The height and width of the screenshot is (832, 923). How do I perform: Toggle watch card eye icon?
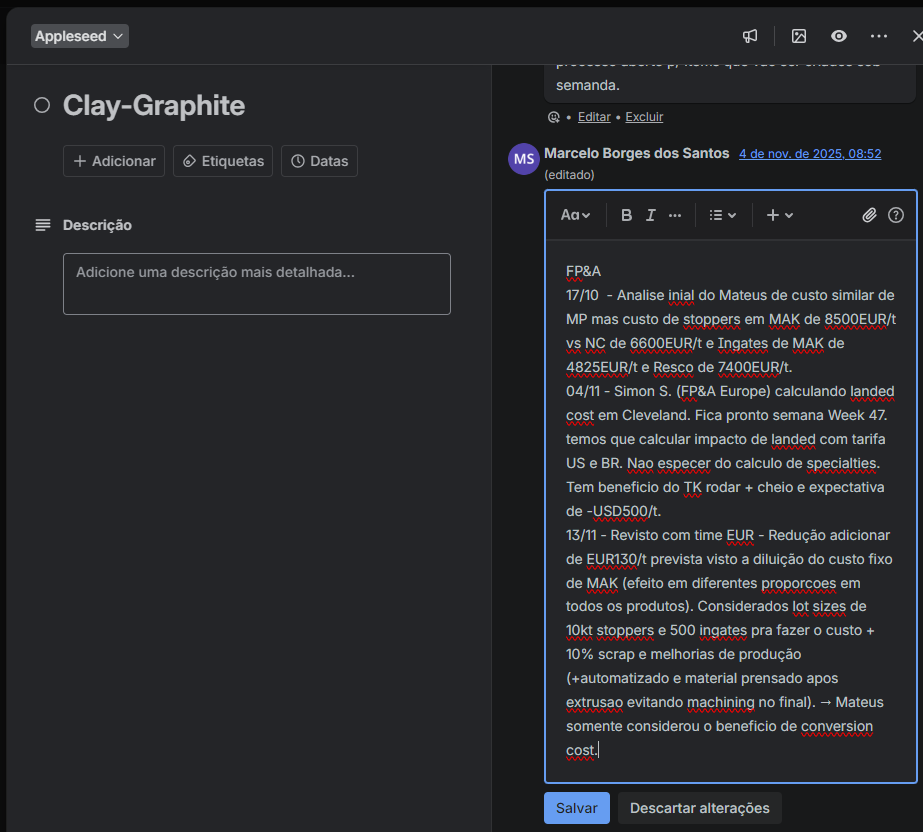[x=839, y=37]
